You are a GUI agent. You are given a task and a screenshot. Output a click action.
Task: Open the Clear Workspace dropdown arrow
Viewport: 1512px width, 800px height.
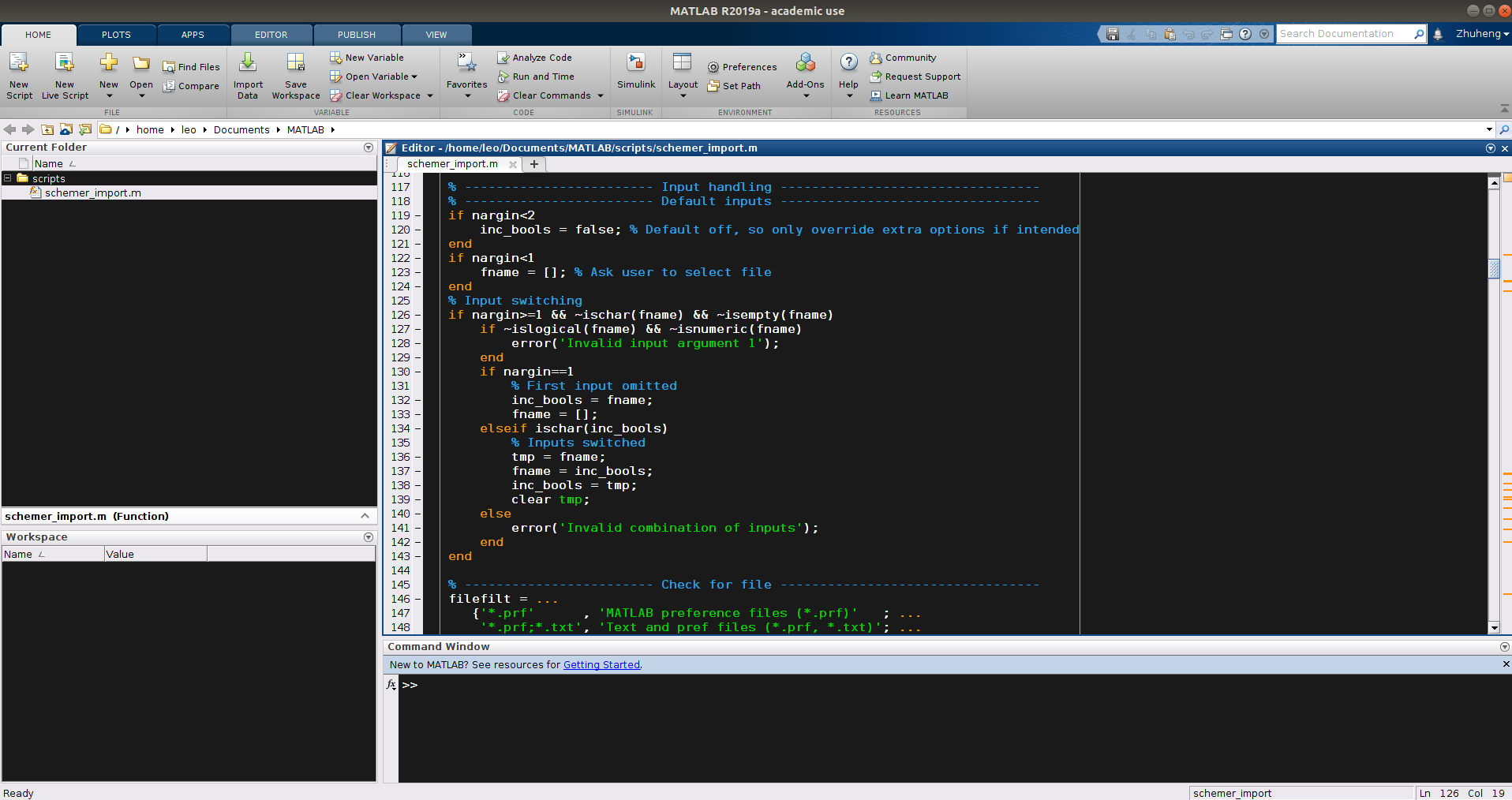[430, 95]
